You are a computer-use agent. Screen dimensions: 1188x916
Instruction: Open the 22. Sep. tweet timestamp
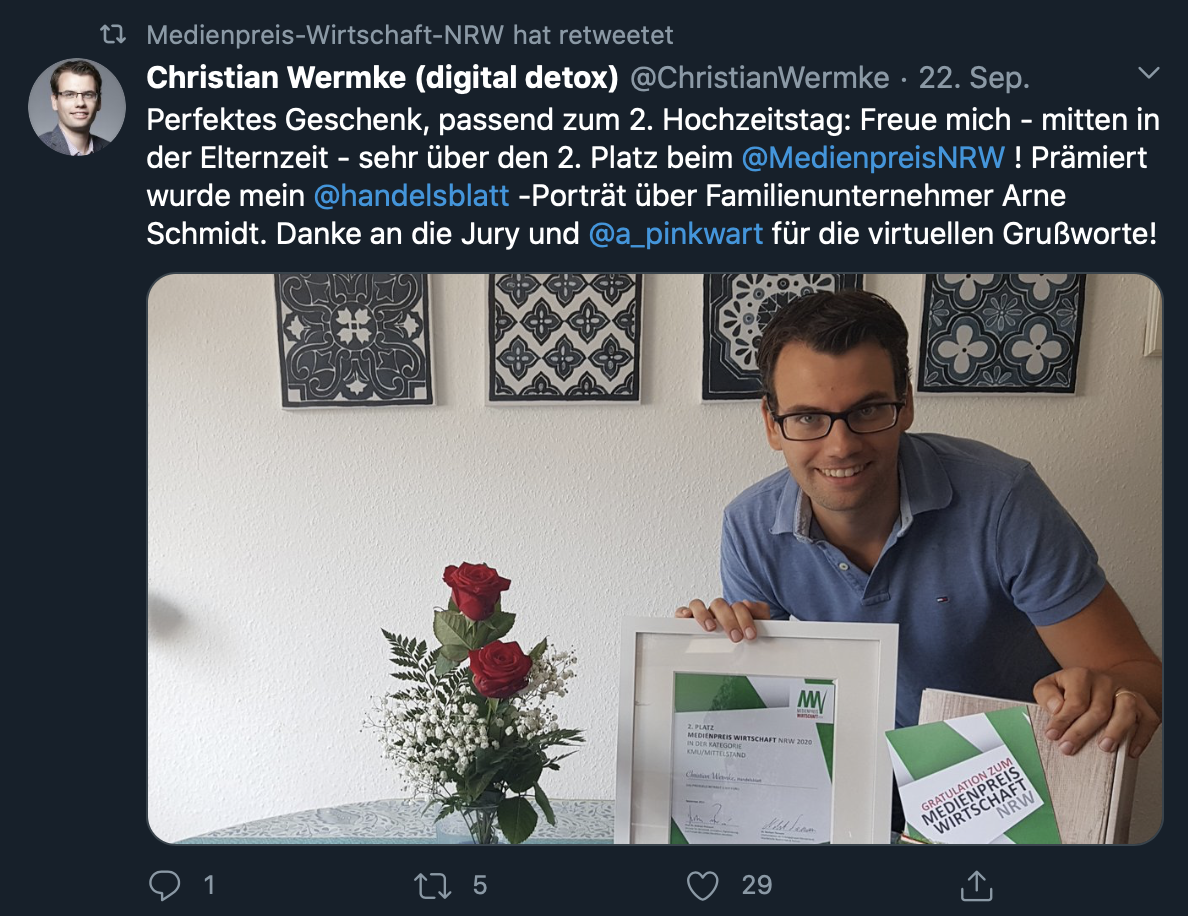(974, 77)
